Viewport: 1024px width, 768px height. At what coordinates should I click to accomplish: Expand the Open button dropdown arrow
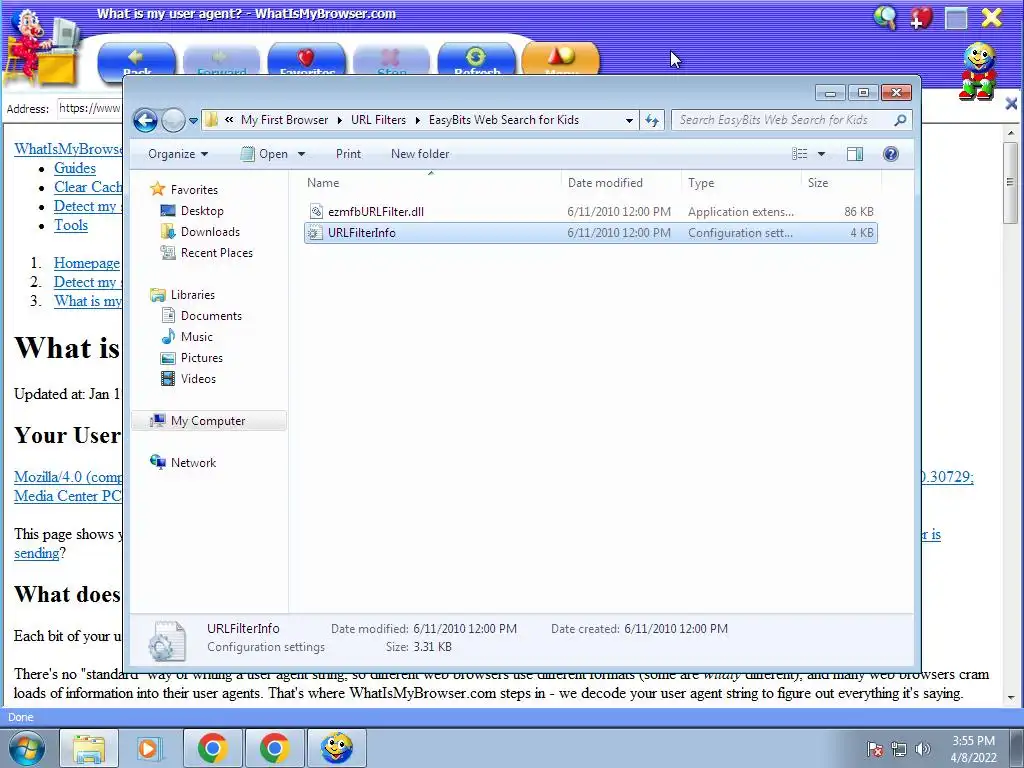[301, 154]
